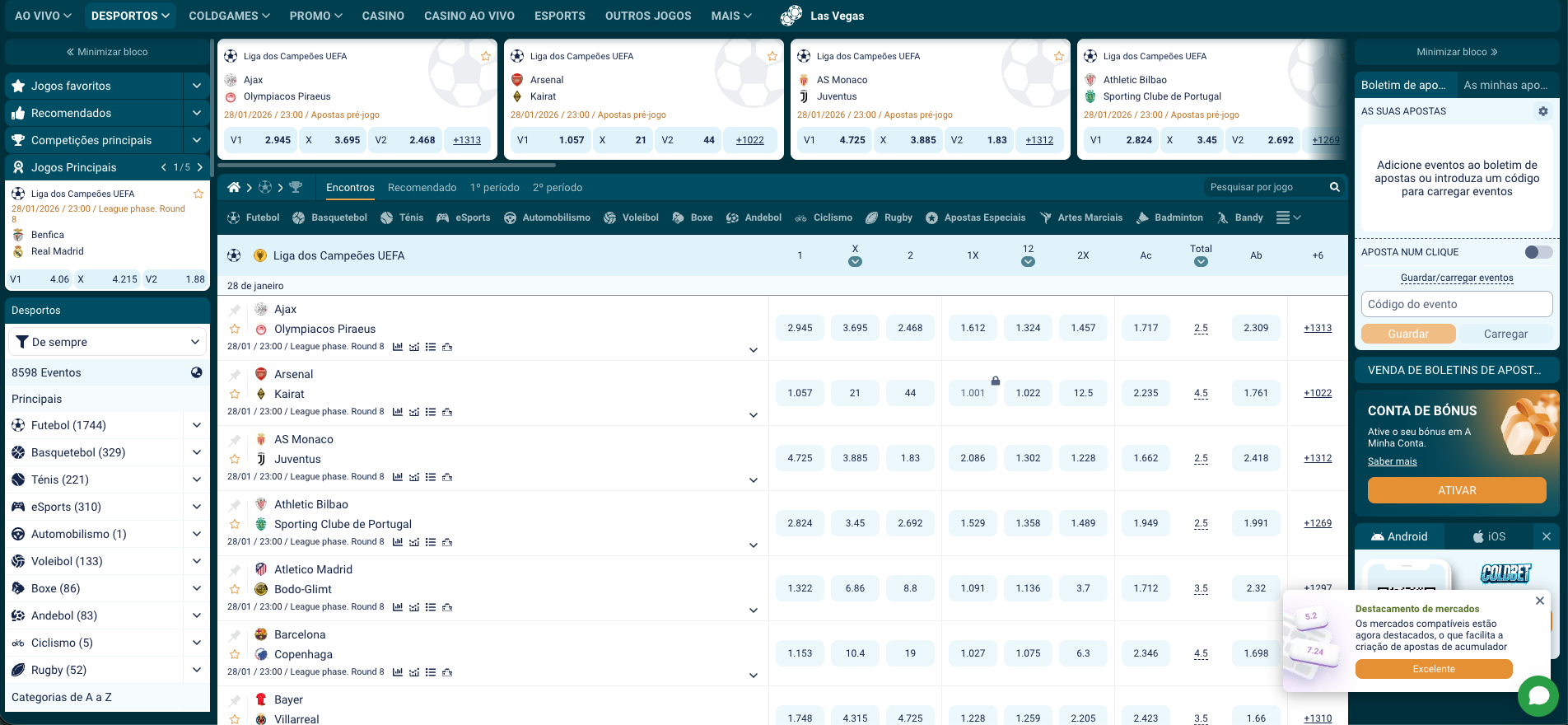This screenshot has width=1568, height=725.
Task: Click the Carregar button
Action: 1505,334
